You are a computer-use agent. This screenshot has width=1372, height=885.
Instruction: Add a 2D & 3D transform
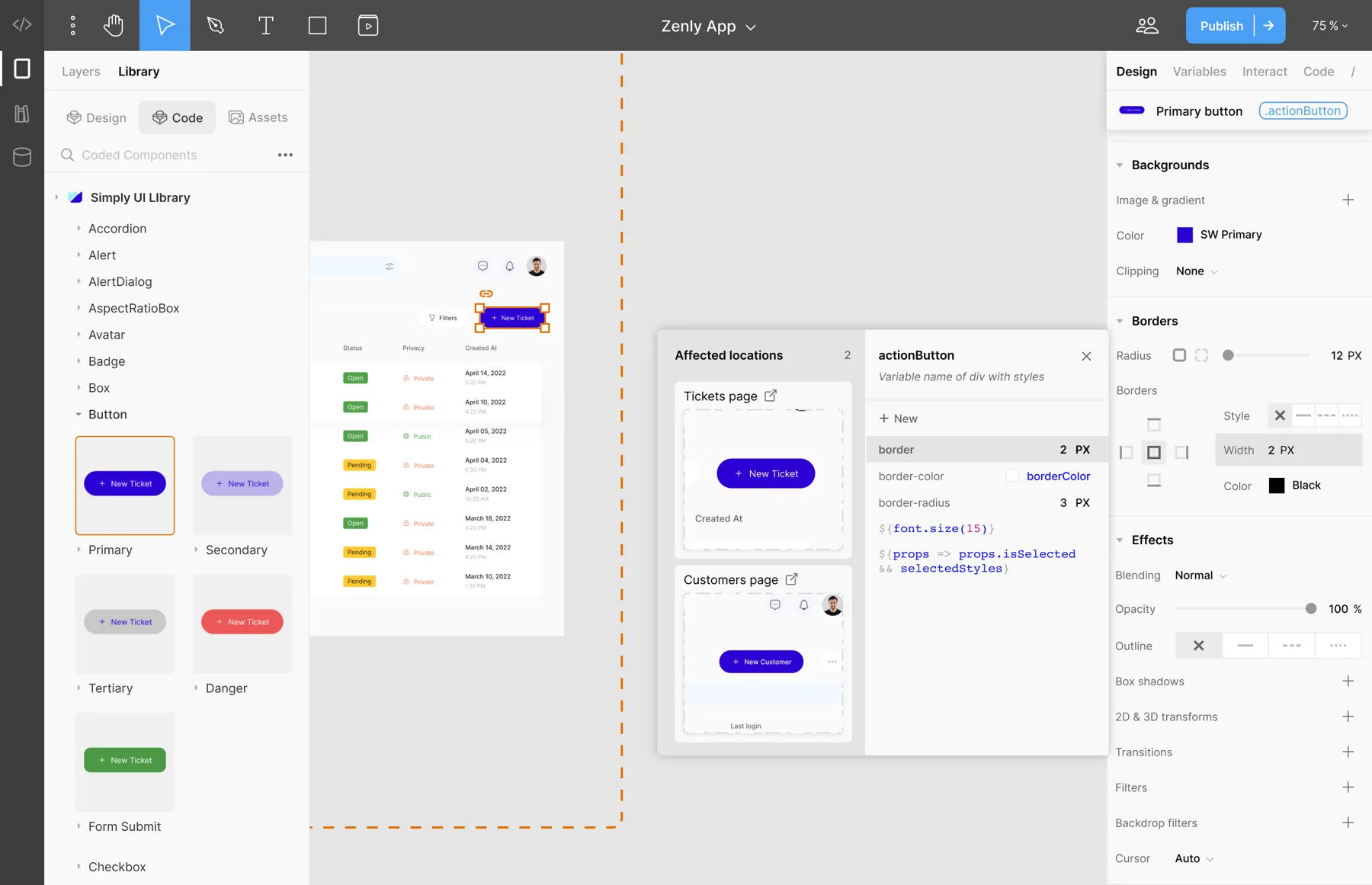pos(1348,717)
